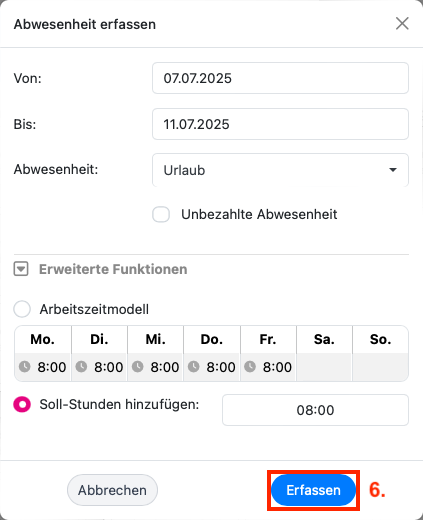Click the clock icon in Tuesday's cell
Image resolution: width=423 pixels, height=520 pixels.
coord(81,367)
